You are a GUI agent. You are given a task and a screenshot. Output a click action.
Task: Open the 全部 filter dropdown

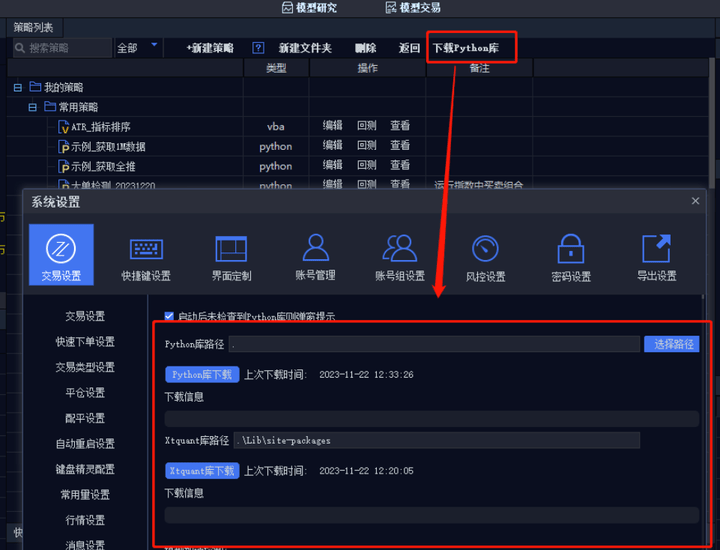[x=137, y=48]
